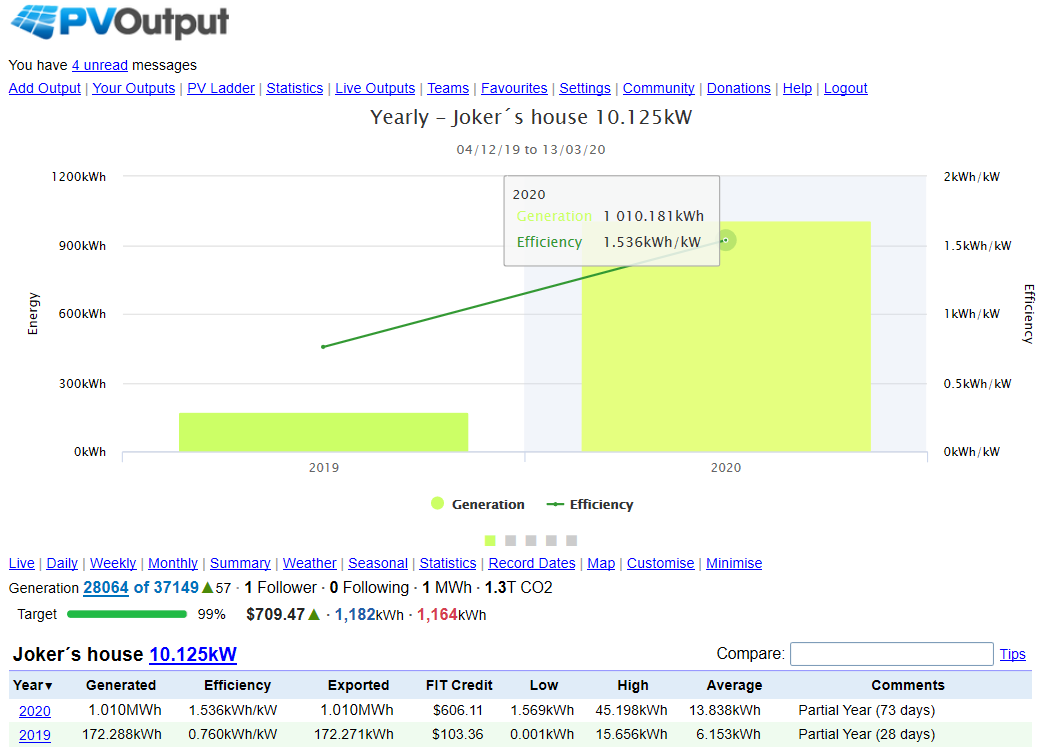Click the 2020 efficiency line point
The width and height of the screenshot is (1039, 747).
coord(726,240)
